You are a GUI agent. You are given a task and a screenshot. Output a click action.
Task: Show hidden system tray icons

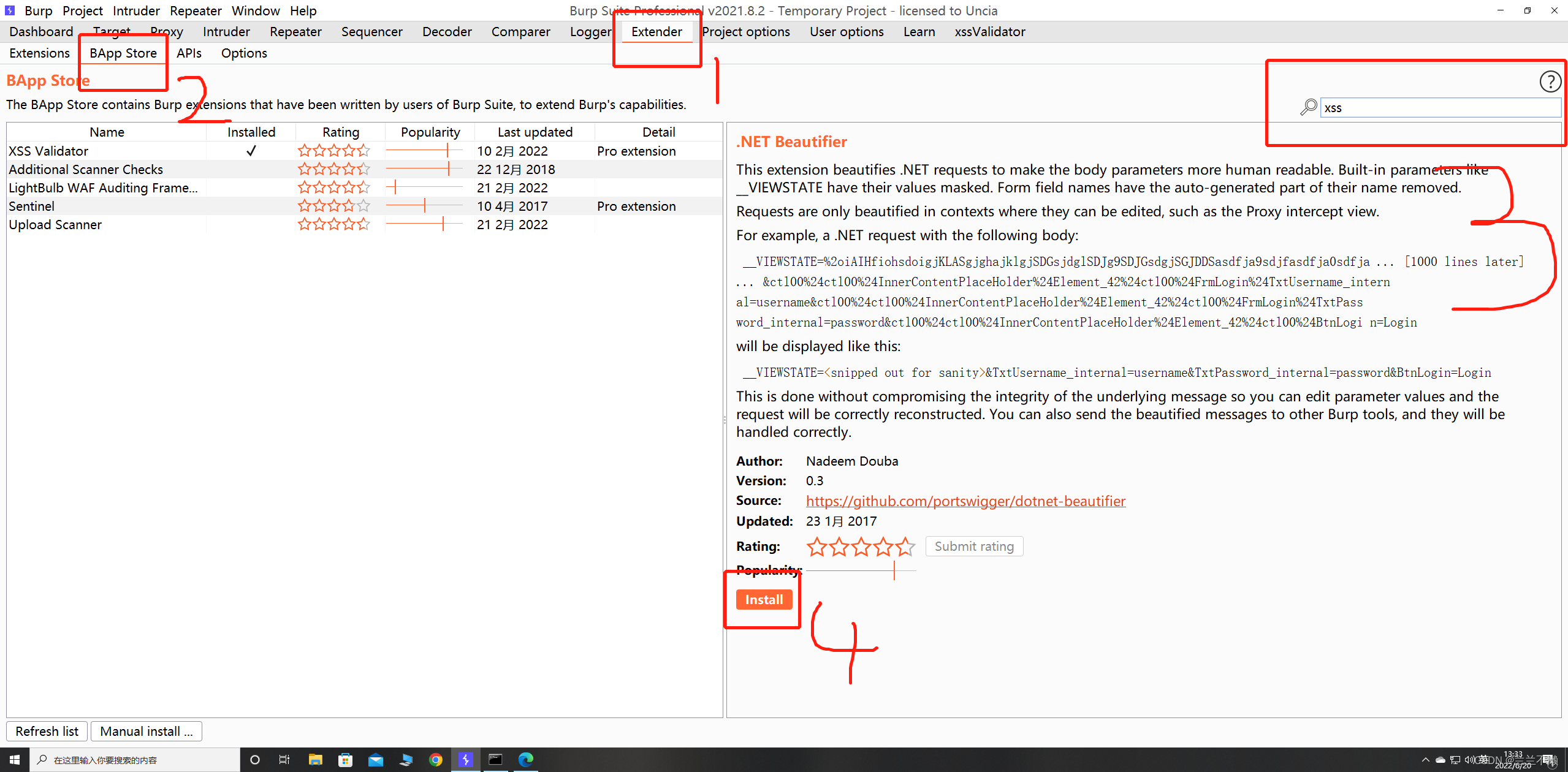pyautogui.click(x=1426, y=760)
